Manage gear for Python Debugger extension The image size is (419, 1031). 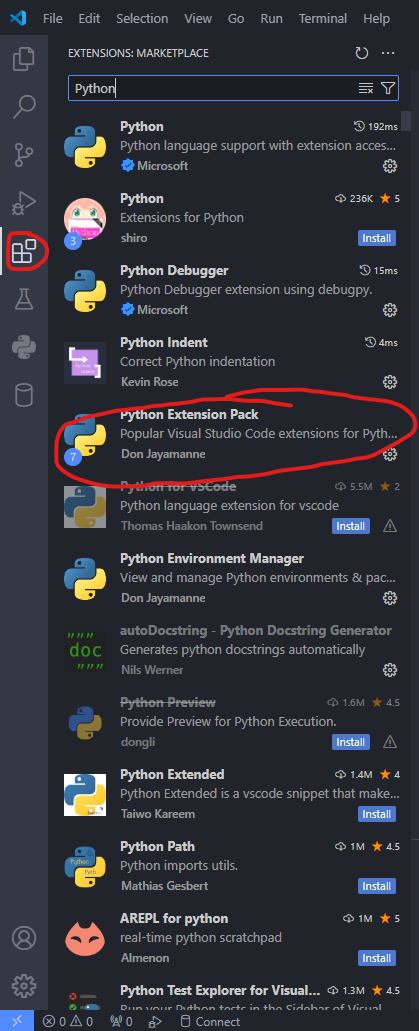pyautogui.click(x=390, y=310)
